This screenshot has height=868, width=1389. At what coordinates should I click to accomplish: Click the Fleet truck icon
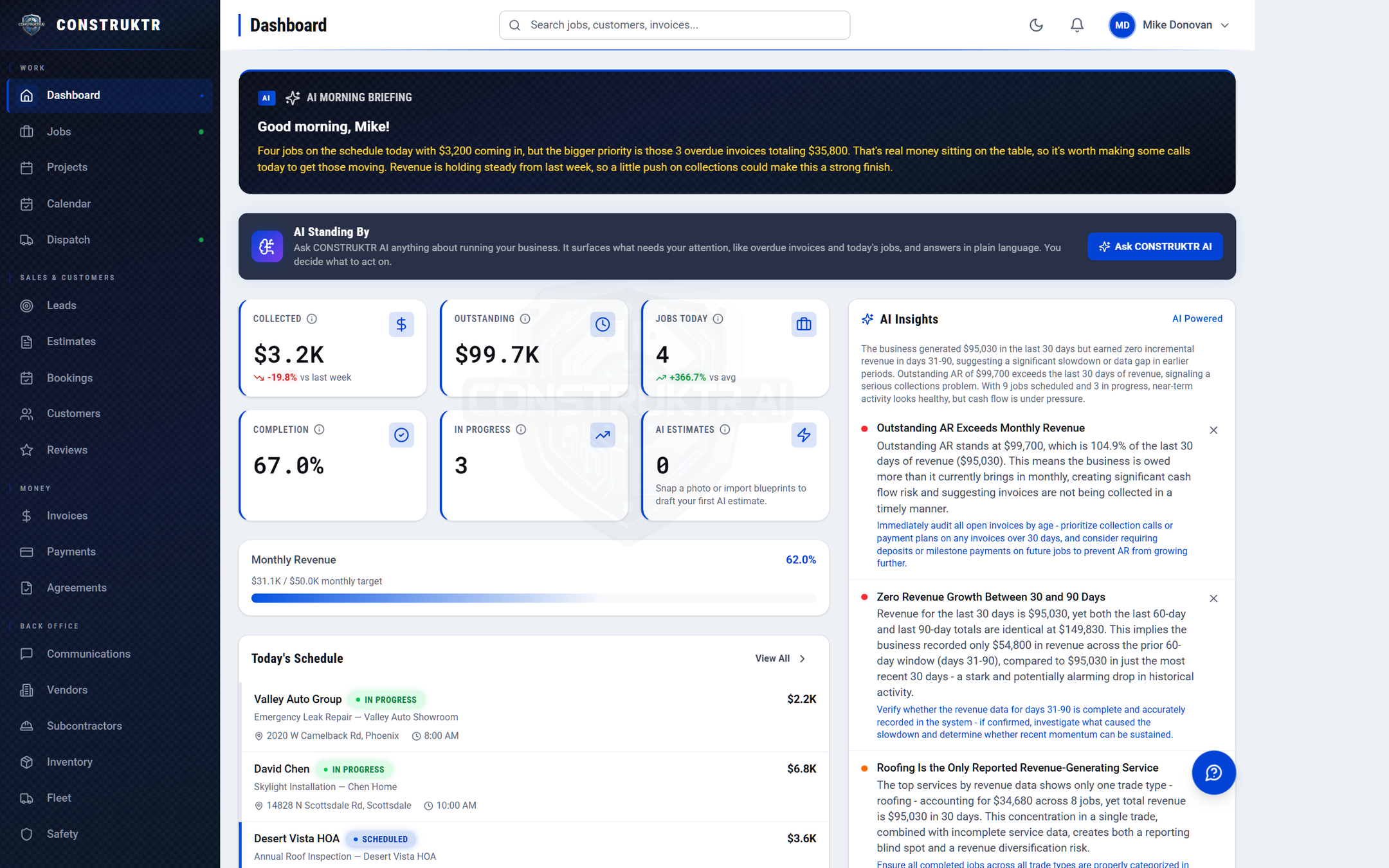coord(26,798)
